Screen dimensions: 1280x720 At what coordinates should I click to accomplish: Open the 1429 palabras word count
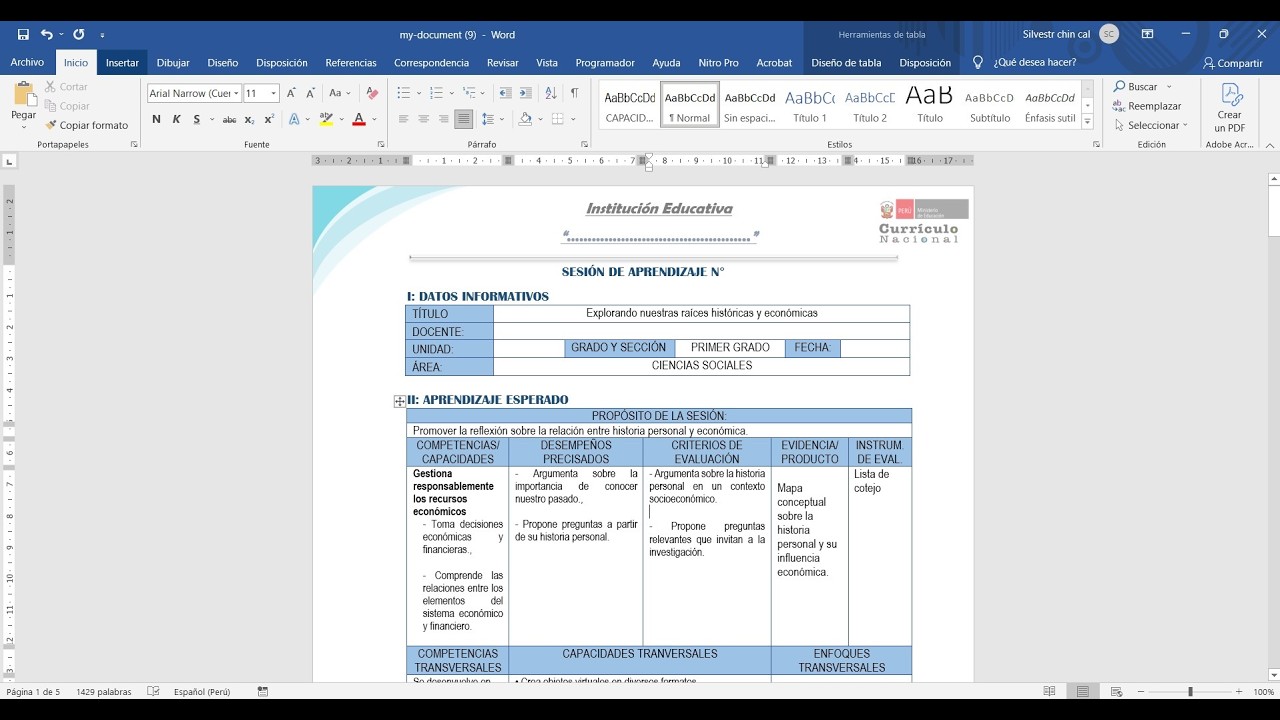point(103,691)
